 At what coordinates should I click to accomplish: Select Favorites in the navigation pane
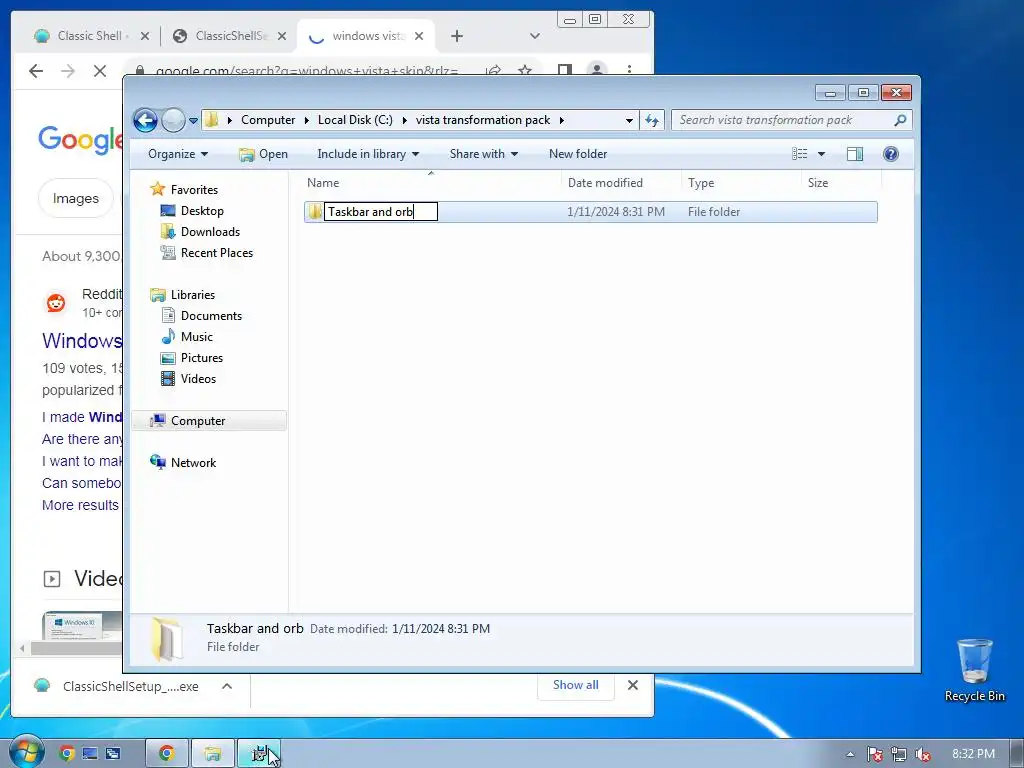coord(194,189)
